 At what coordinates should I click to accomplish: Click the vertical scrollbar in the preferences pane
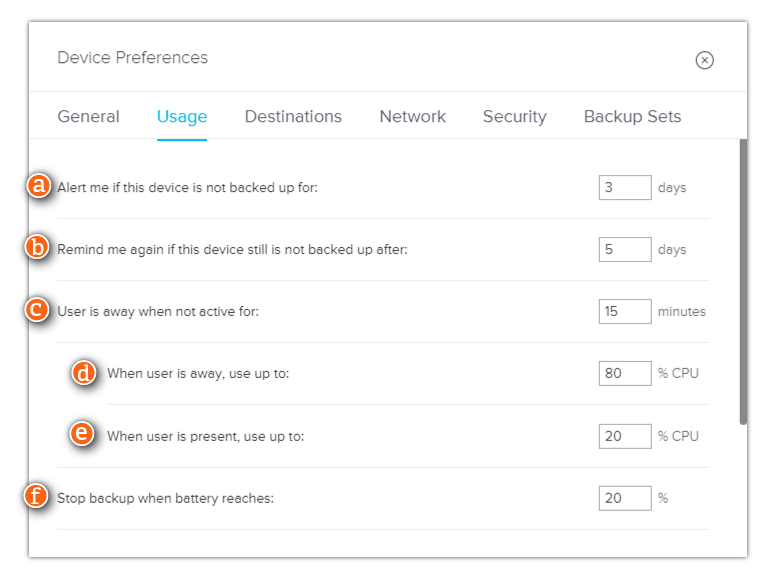(x=743, y=282)
